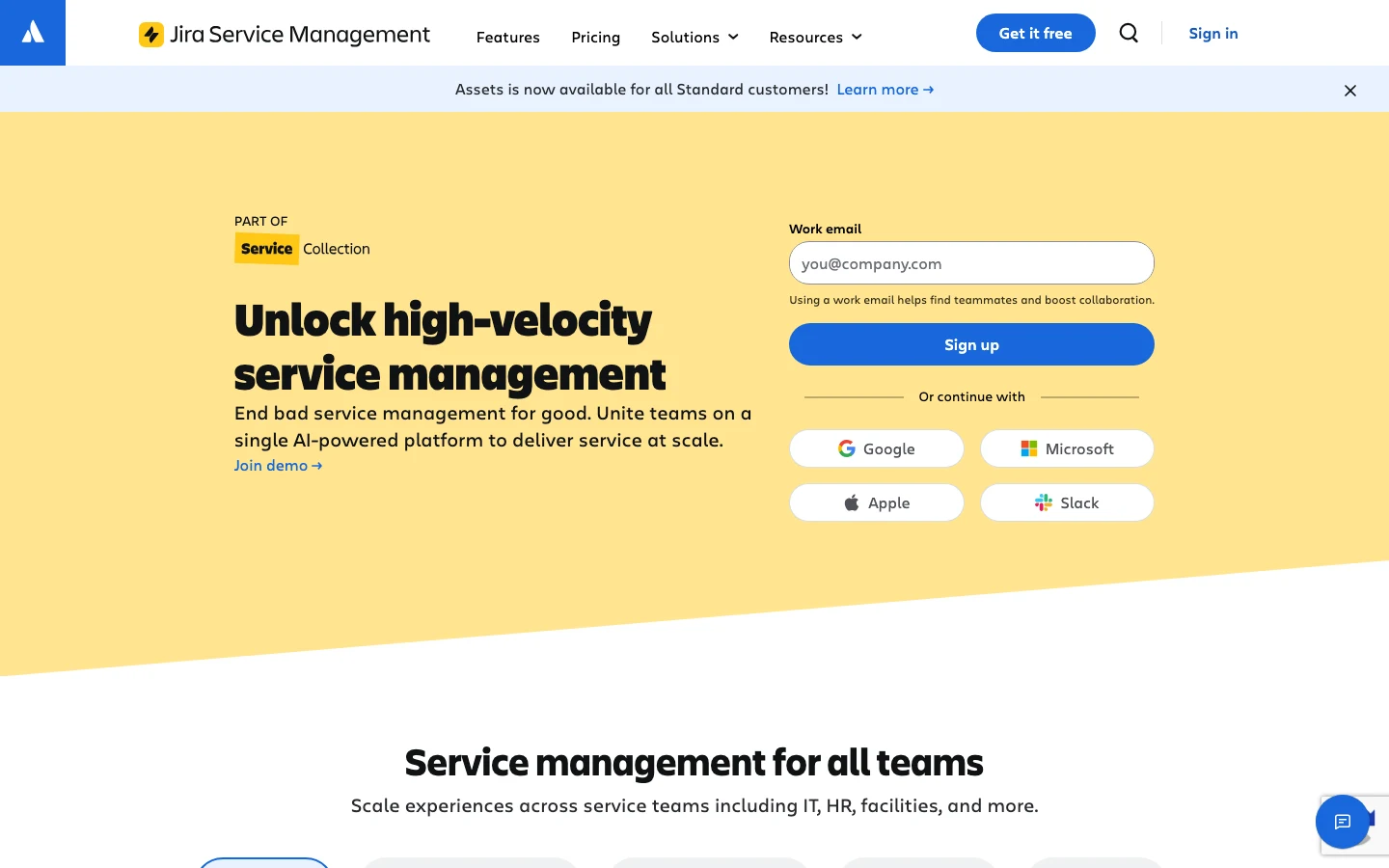Open the chat widget button
Image resolution: width=1389 pixels, height=868 pixels.
click(1343, 822)
